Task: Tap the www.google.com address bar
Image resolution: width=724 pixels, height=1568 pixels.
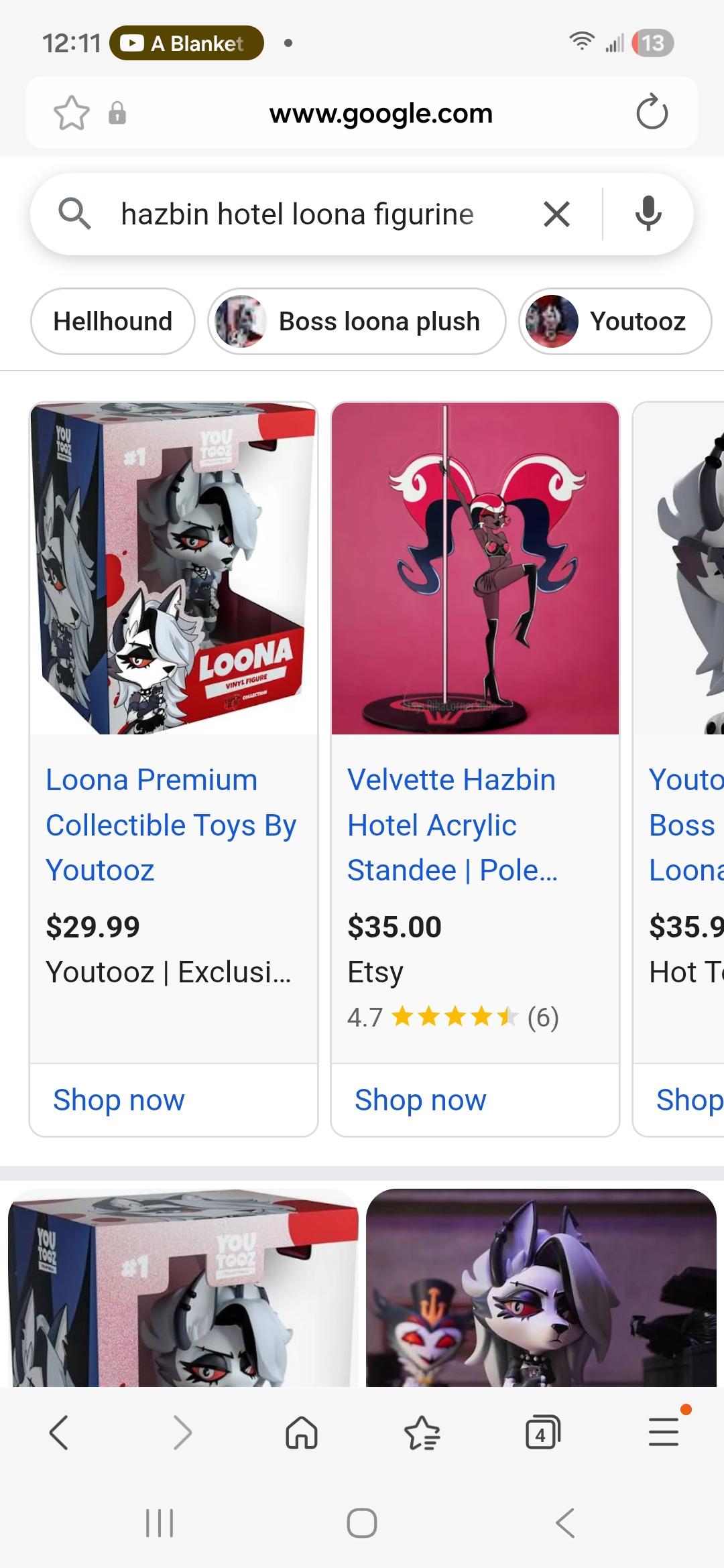Action: point(381,113)
